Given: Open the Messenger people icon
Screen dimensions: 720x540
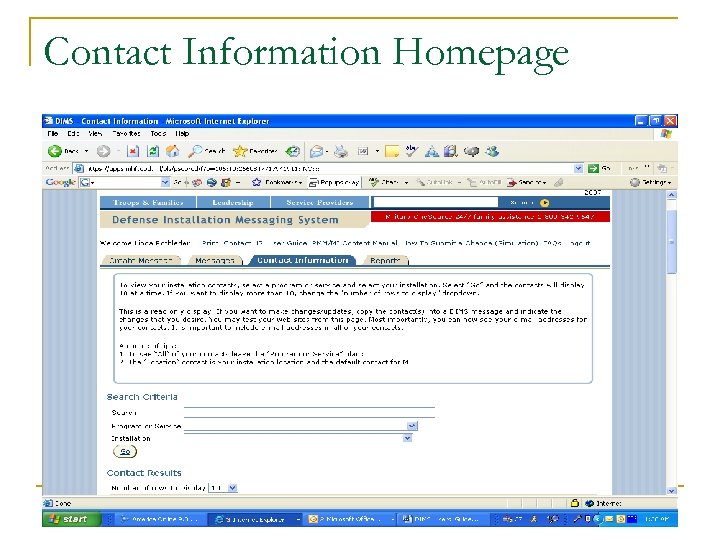Looking at the screenshot, I should point(492,151).
